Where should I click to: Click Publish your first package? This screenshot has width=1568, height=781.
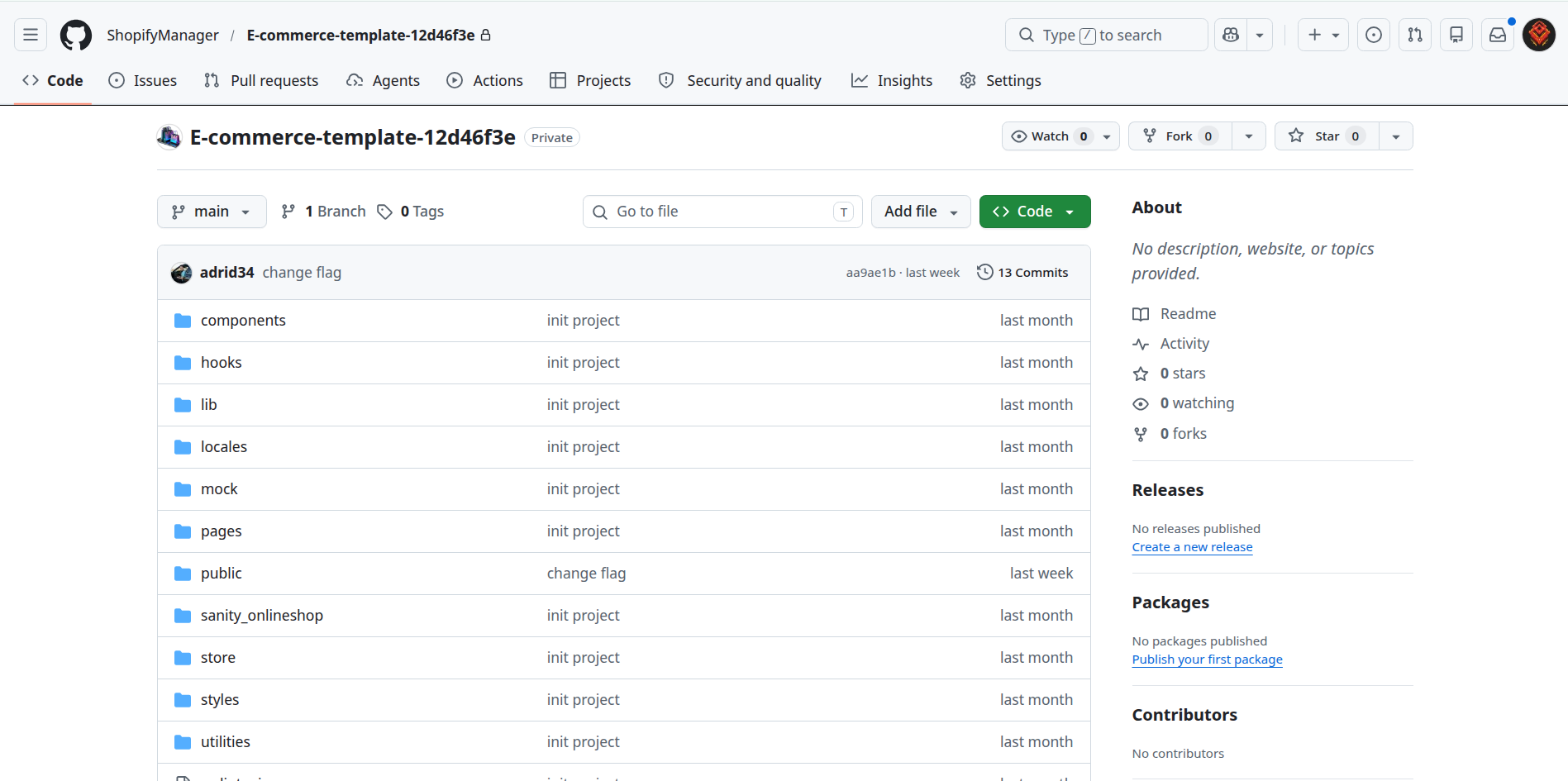click(1207, 660)
